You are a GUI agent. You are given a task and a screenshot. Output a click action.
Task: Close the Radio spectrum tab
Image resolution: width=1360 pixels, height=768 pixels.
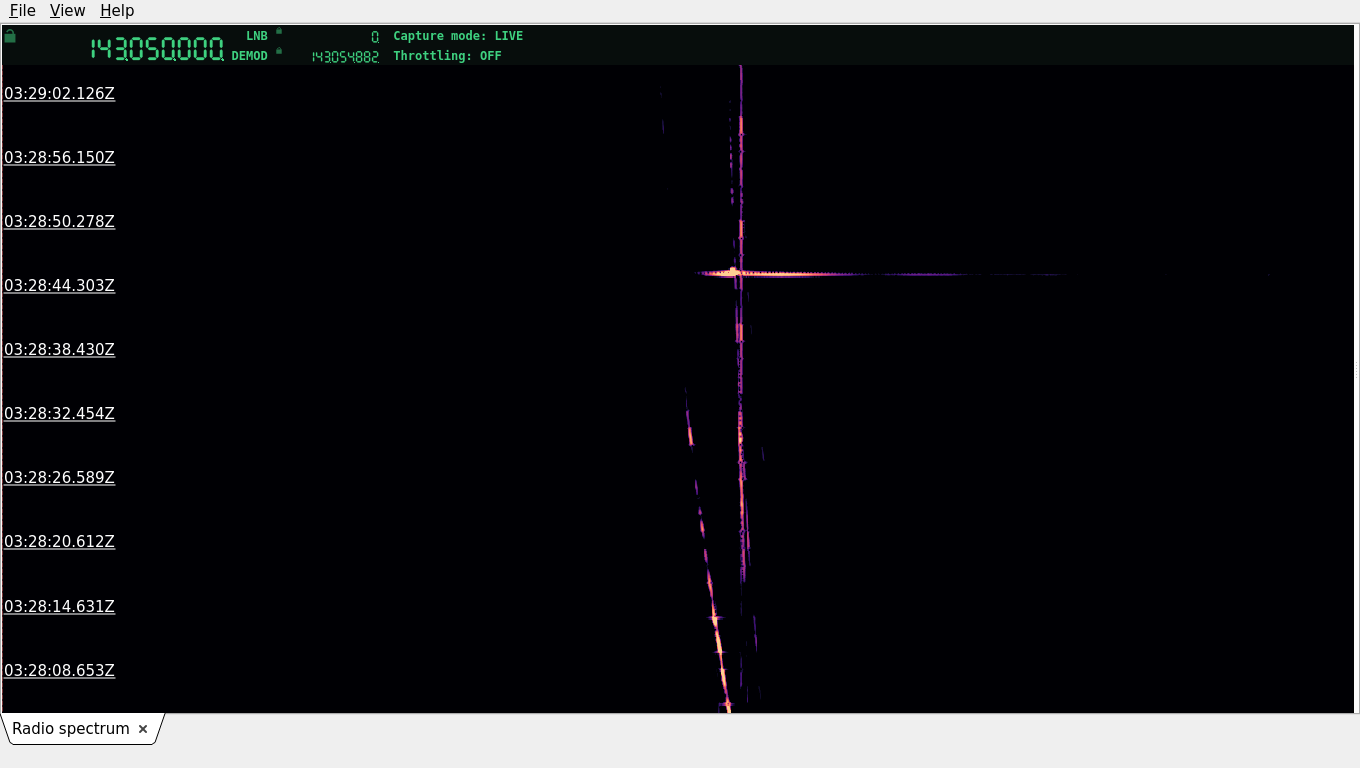pyautogui.click(x=143, y=729)
